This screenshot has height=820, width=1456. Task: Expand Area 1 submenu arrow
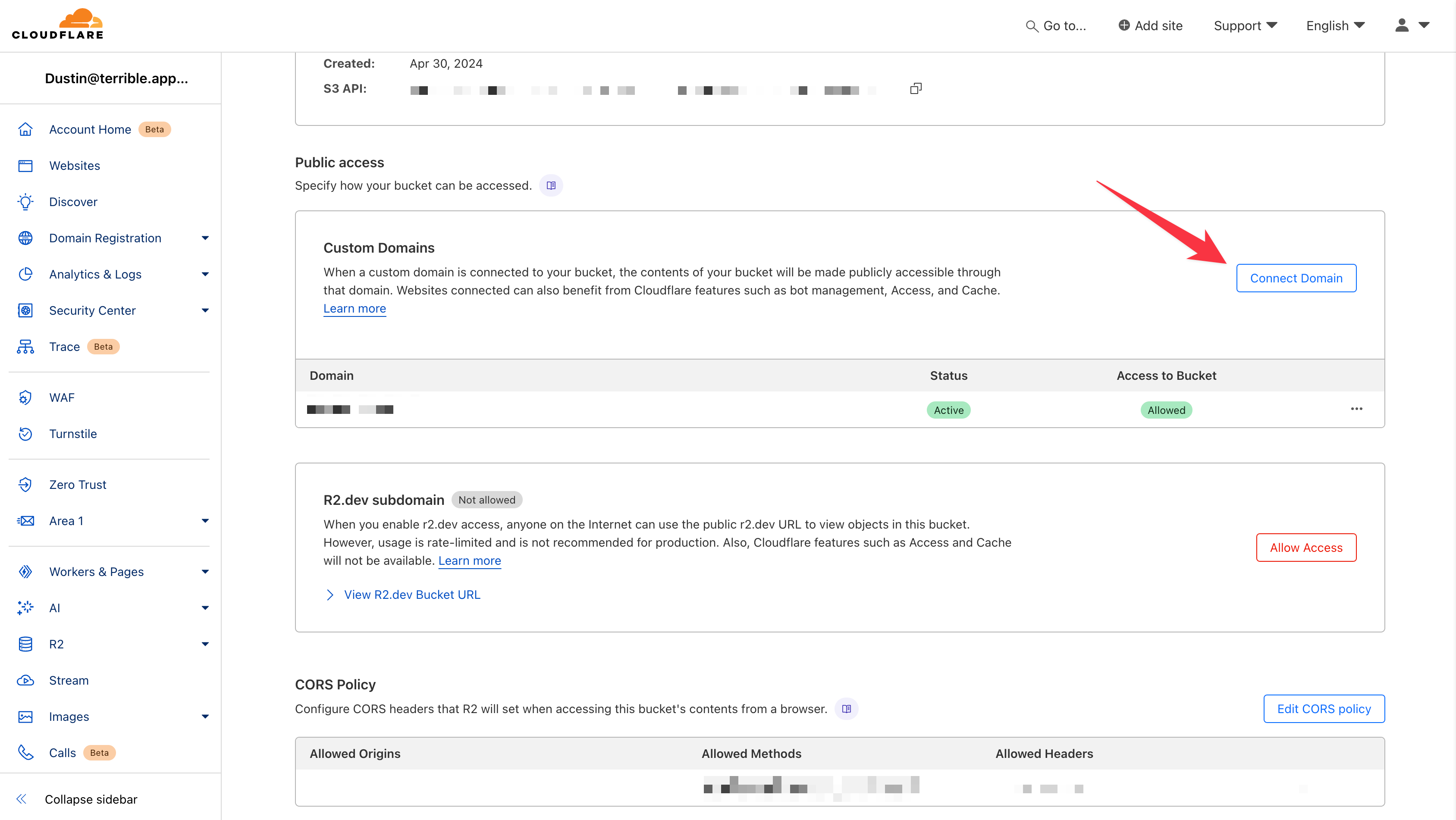(205, 520)
